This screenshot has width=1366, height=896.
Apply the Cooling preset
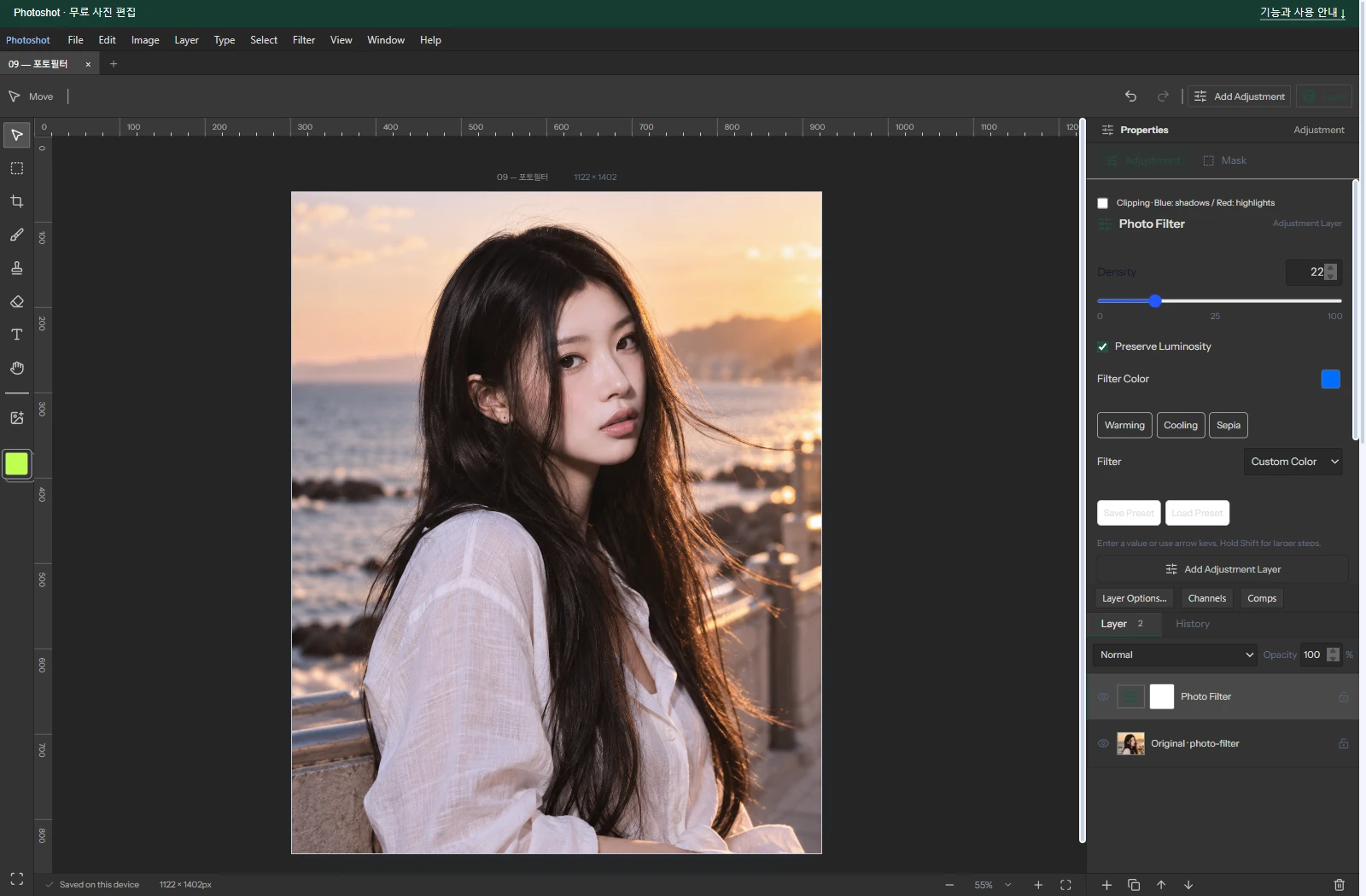[x=1181, y=425]
